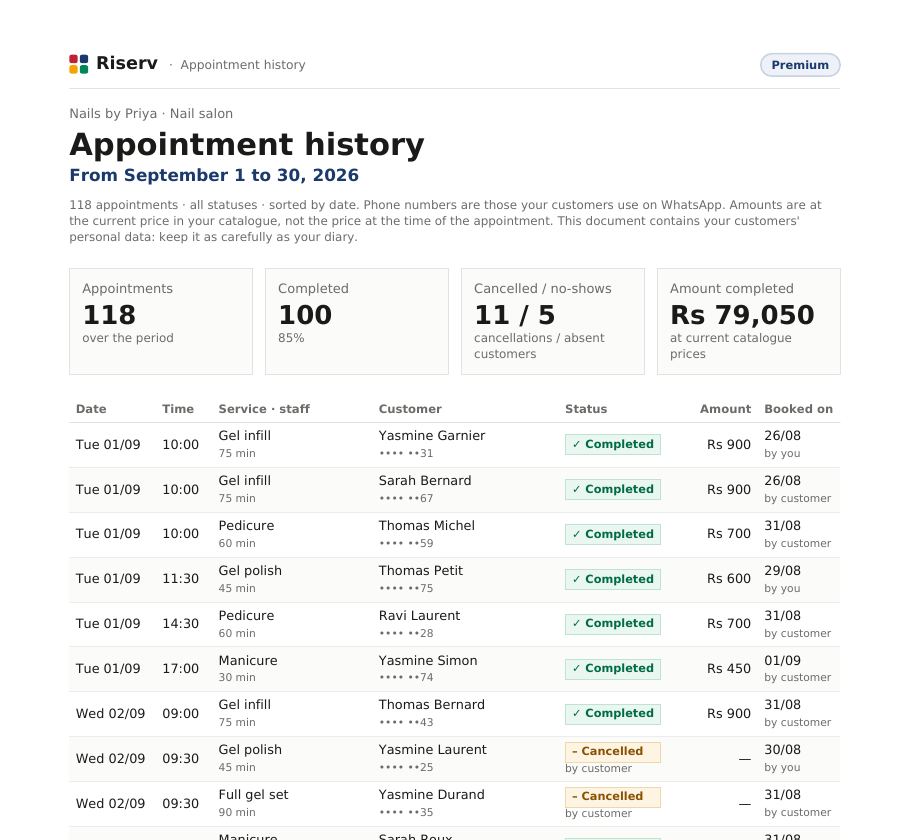Click masked phone ending 31
This screenshot has height=840, width=910.
[x=406, y=453]
